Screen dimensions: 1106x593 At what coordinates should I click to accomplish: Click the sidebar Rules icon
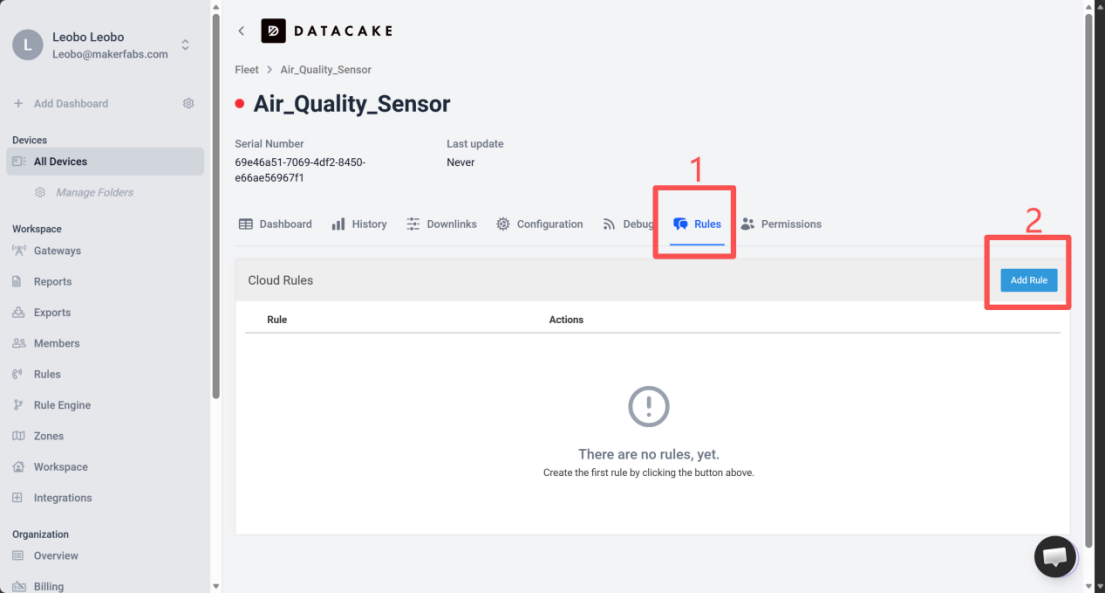pyautogui.click(x=18, y=374)
